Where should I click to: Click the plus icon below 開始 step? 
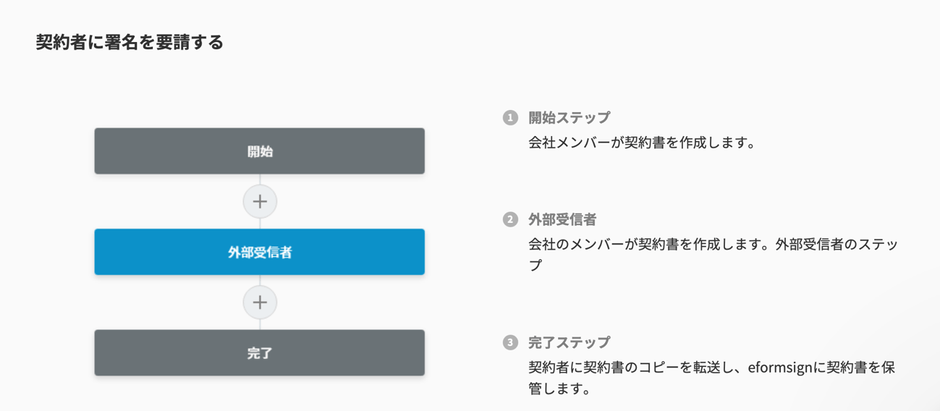(x=260, y=201)
